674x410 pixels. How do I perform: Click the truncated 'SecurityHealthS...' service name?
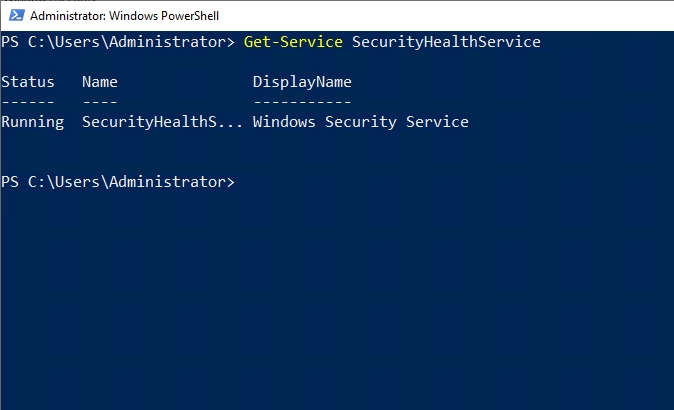pyautogui.click(x=162, y=122)
